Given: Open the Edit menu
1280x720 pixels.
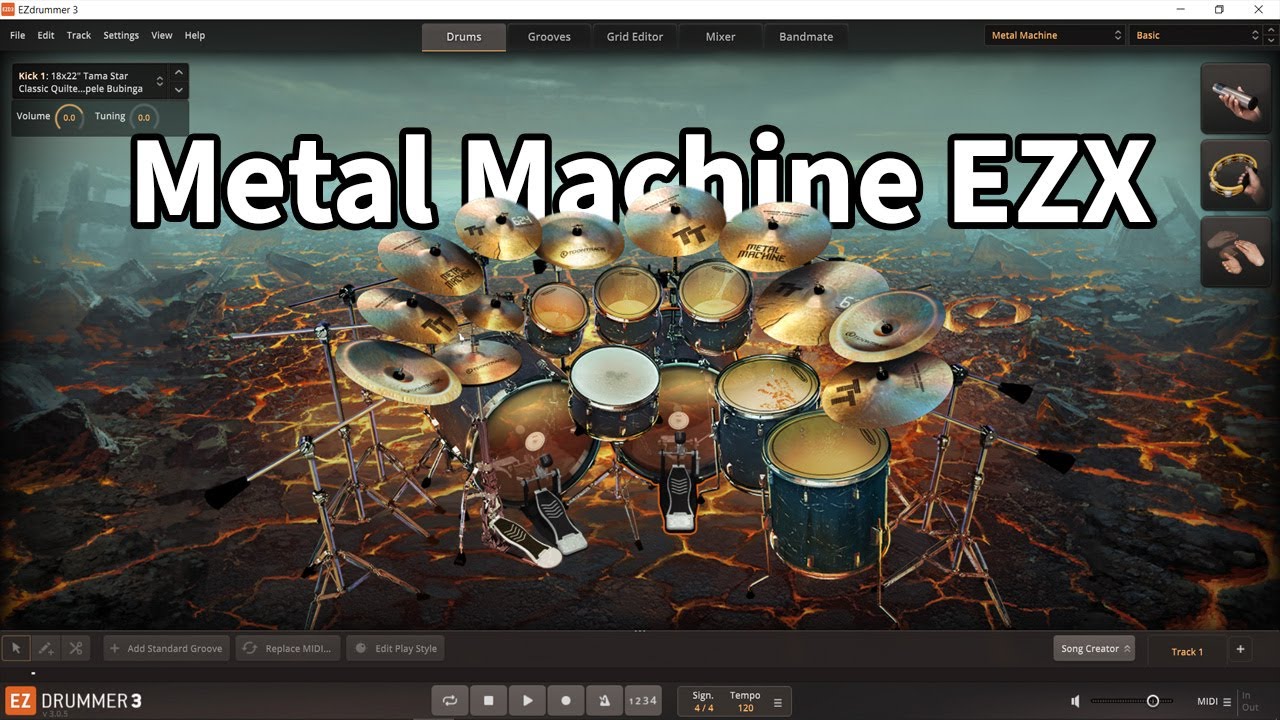Looking at the screenshot, I should click(46, 35).
